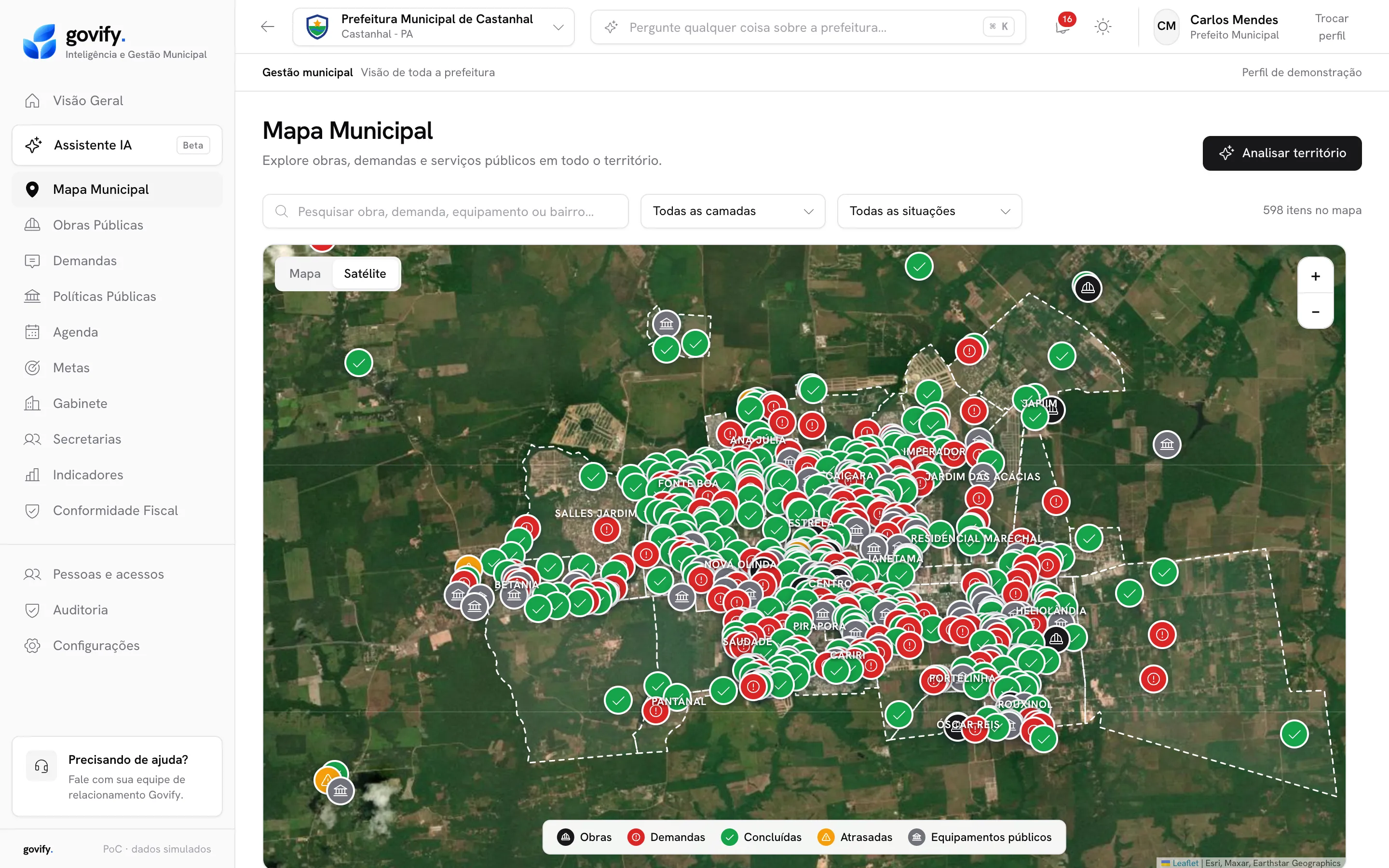Go to Metas in the sidebar
The height and width of the screenshot is (868, 1389).
click(x=117, y=367)
